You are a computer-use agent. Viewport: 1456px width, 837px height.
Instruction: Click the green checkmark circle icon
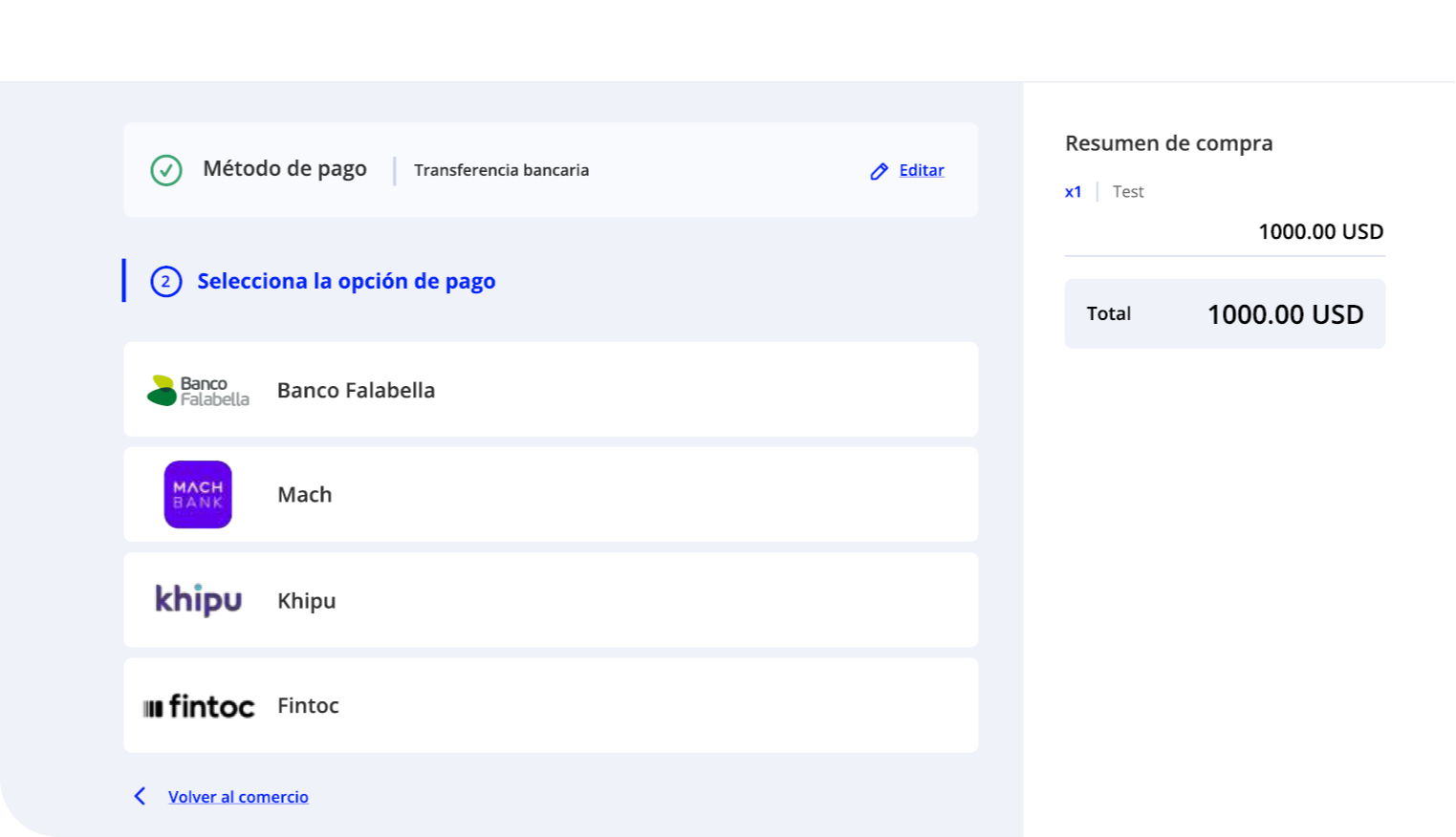pos(166,170)
